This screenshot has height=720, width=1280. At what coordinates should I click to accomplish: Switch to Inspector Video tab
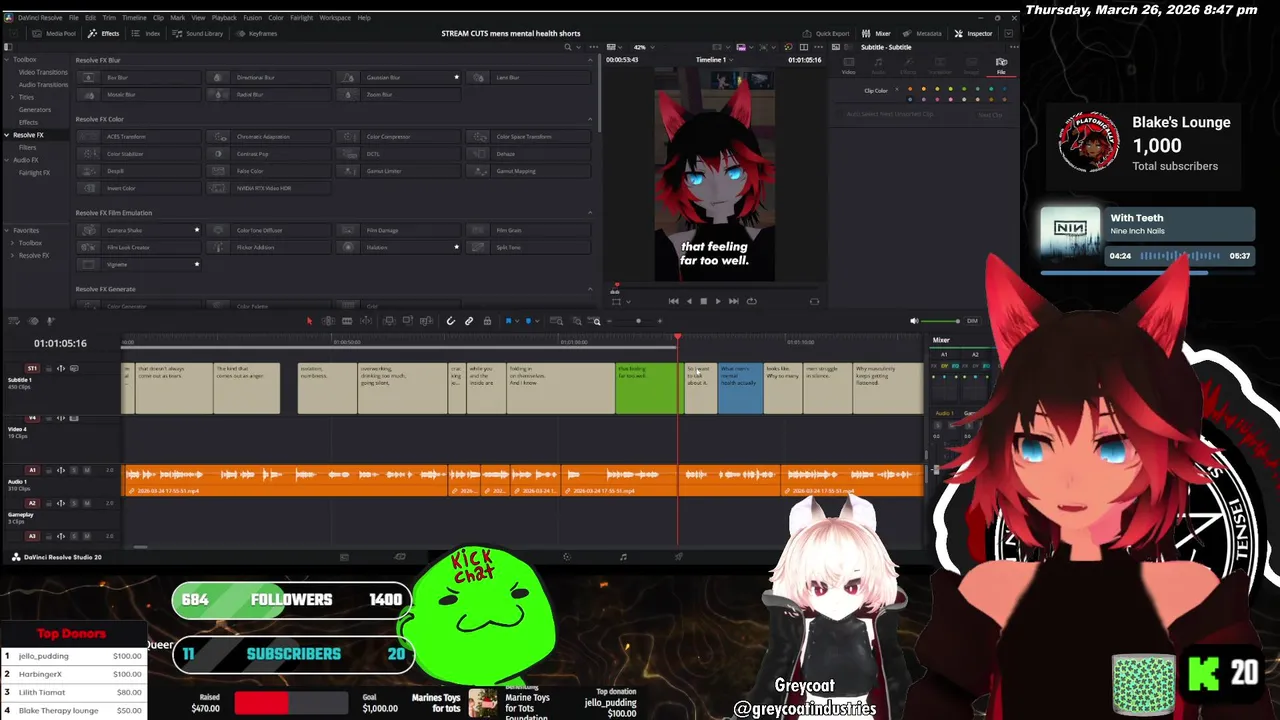(x=848, y=65)
